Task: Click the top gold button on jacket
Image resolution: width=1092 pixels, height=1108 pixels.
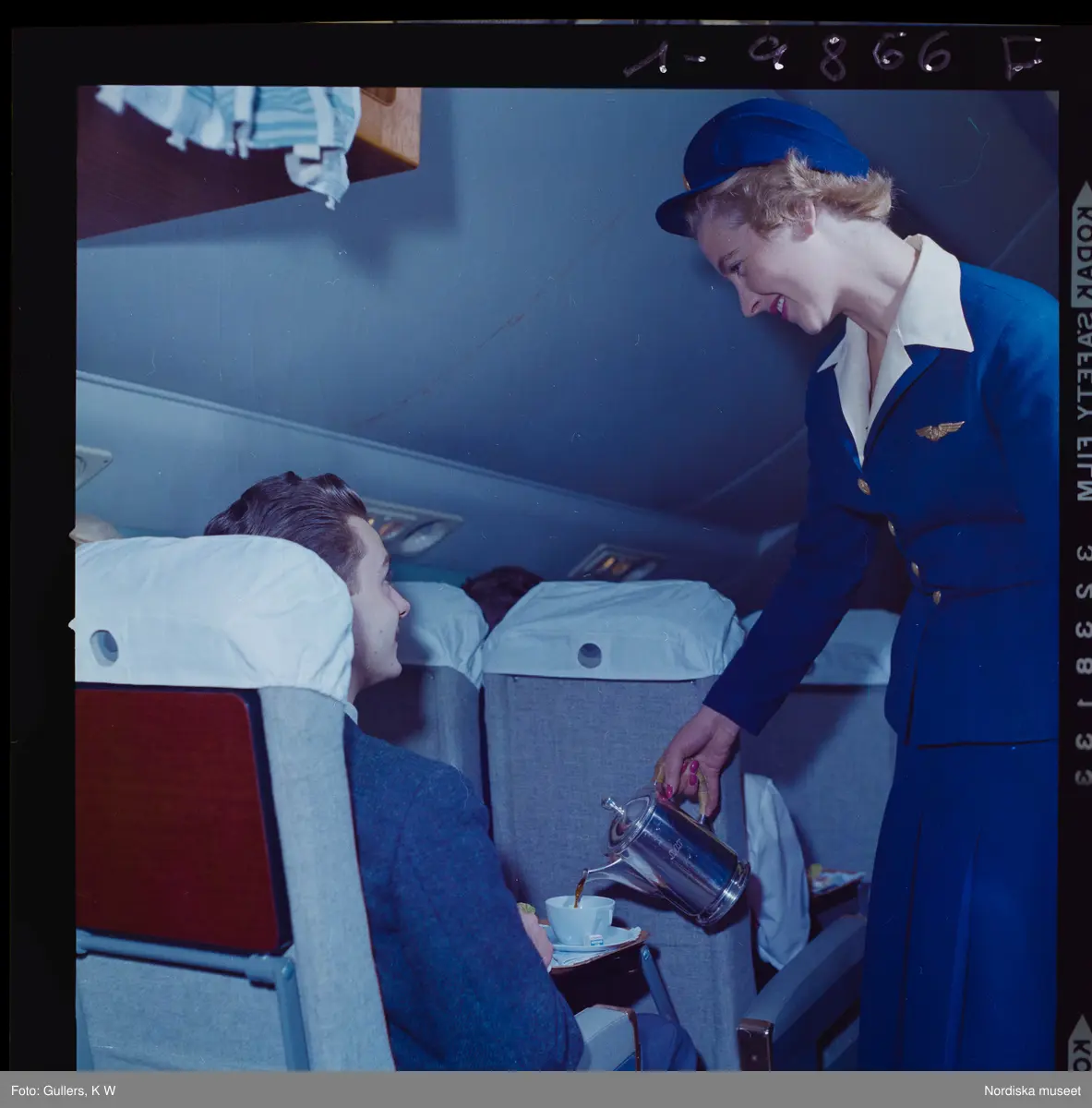Action: click(865, 486)
